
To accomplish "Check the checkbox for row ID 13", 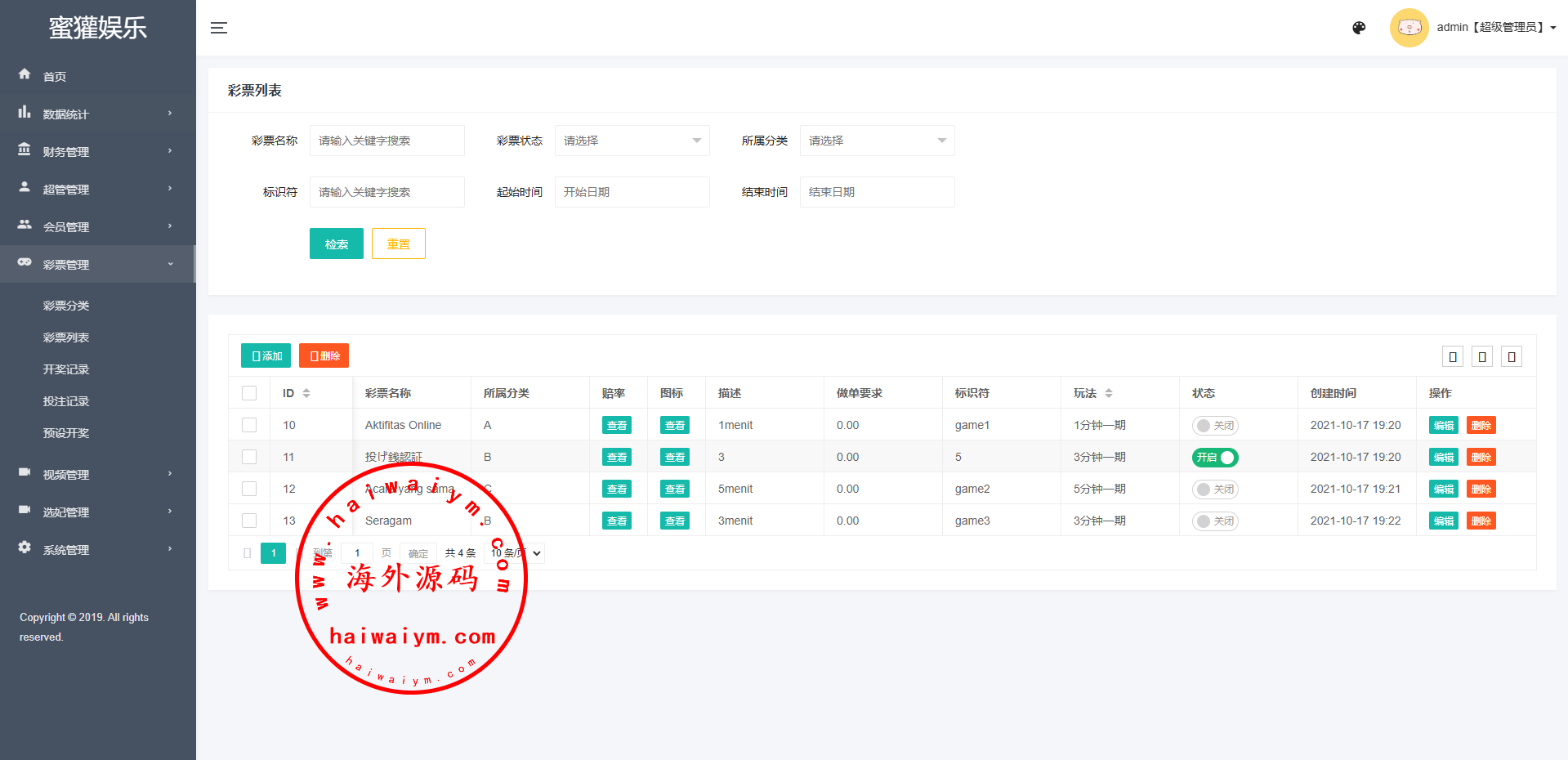I will click(x=249, y=521).
